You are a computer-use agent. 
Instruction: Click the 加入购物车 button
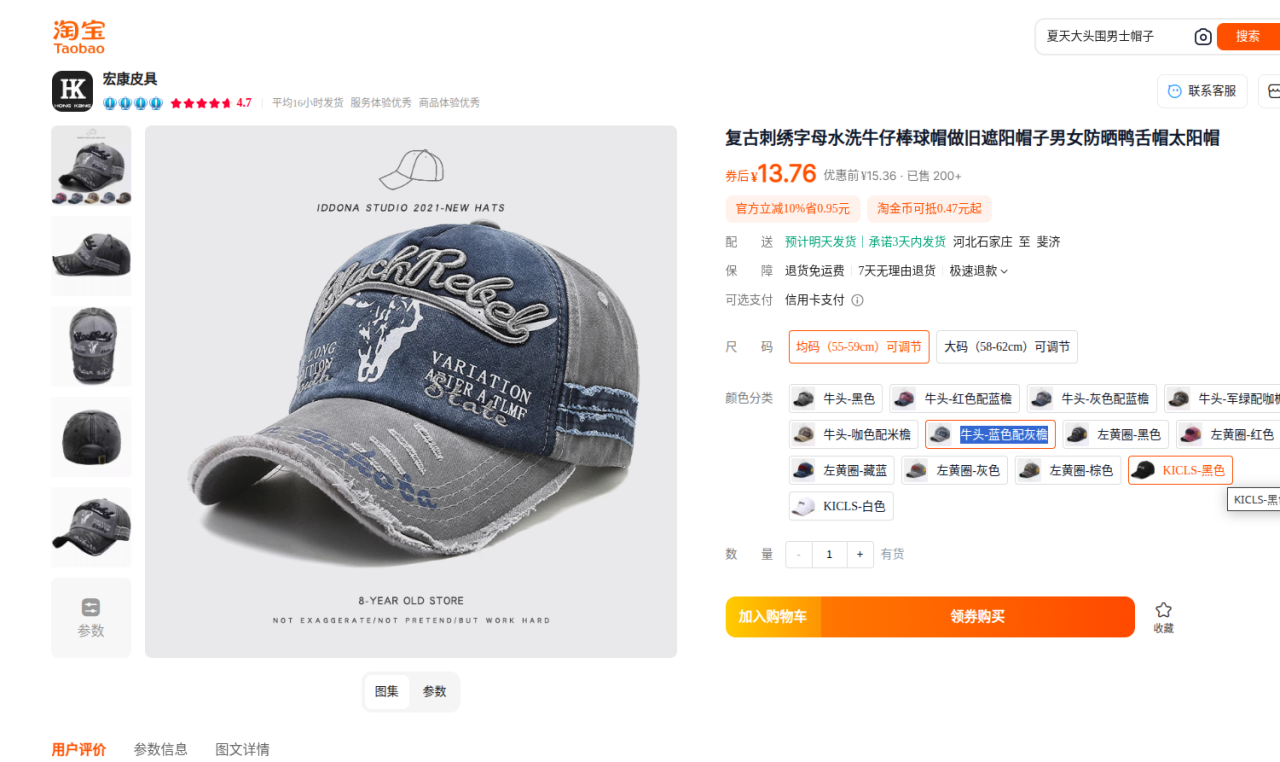(773, 617)
